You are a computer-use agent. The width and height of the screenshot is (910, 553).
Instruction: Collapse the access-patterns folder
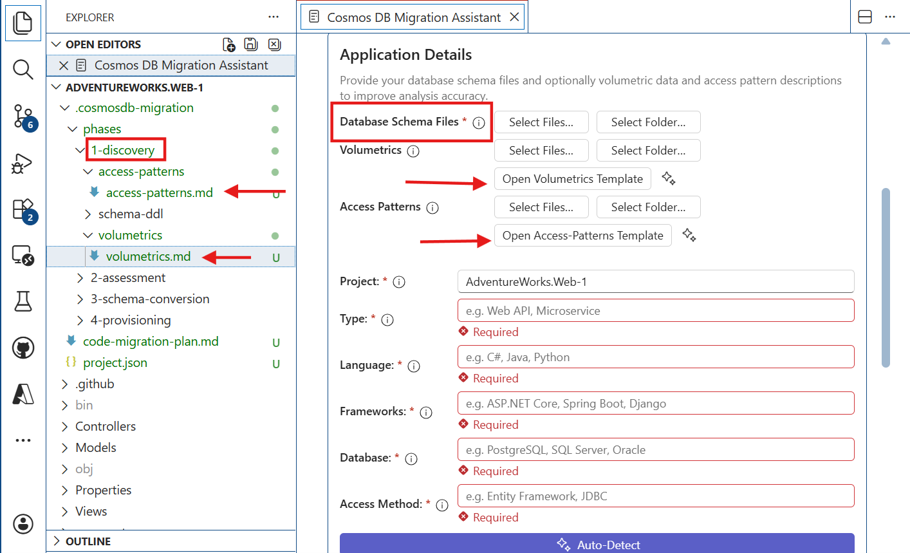click(x=88, y=172)
